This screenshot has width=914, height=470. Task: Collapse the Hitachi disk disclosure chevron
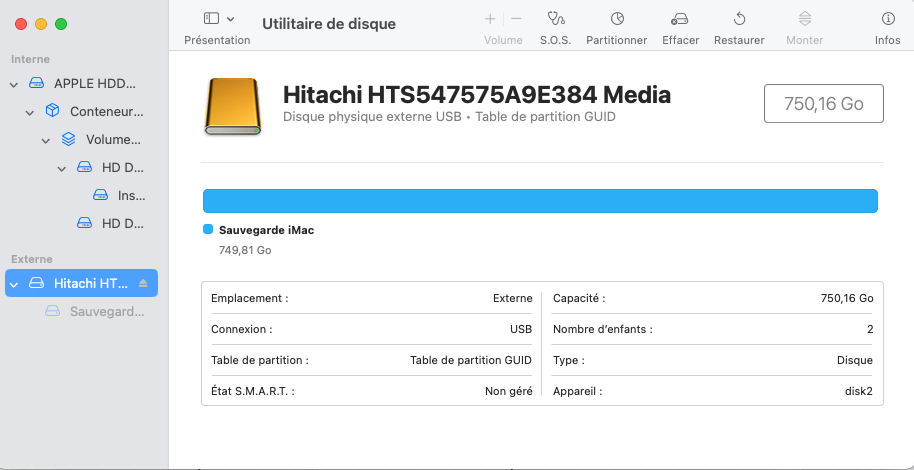(x=14, y=284)
